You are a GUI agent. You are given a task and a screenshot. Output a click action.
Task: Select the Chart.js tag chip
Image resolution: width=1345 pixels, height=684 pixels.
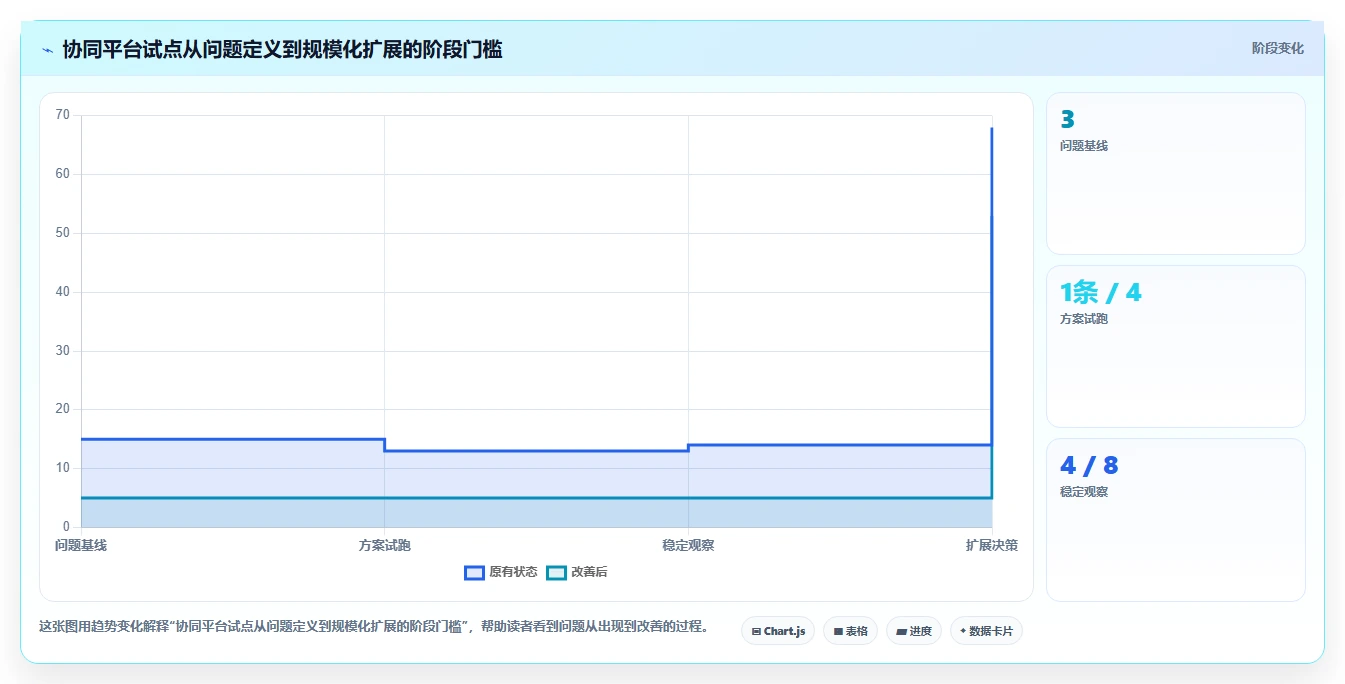778,631
